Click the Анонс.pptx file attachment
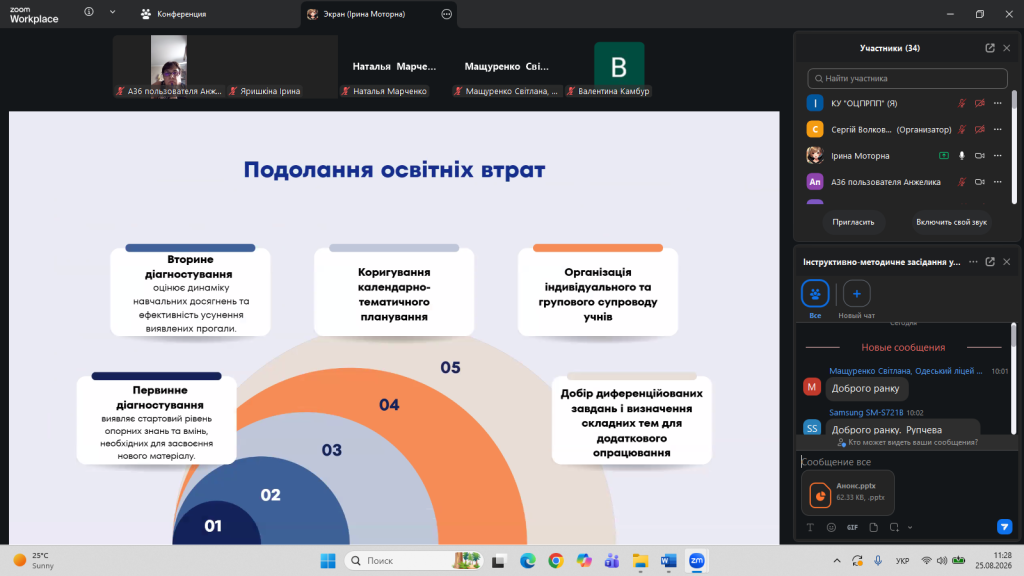Image resolution: width=1024 pixels, height=576 pixels. pyautogui.click(x=848, y=493)
